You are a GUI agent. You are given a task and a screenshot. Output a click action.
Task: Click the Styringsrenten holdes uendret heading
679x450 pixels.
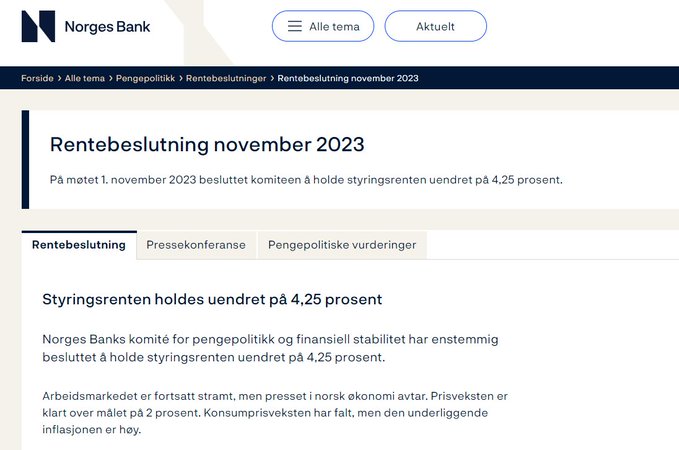[212, 299]
